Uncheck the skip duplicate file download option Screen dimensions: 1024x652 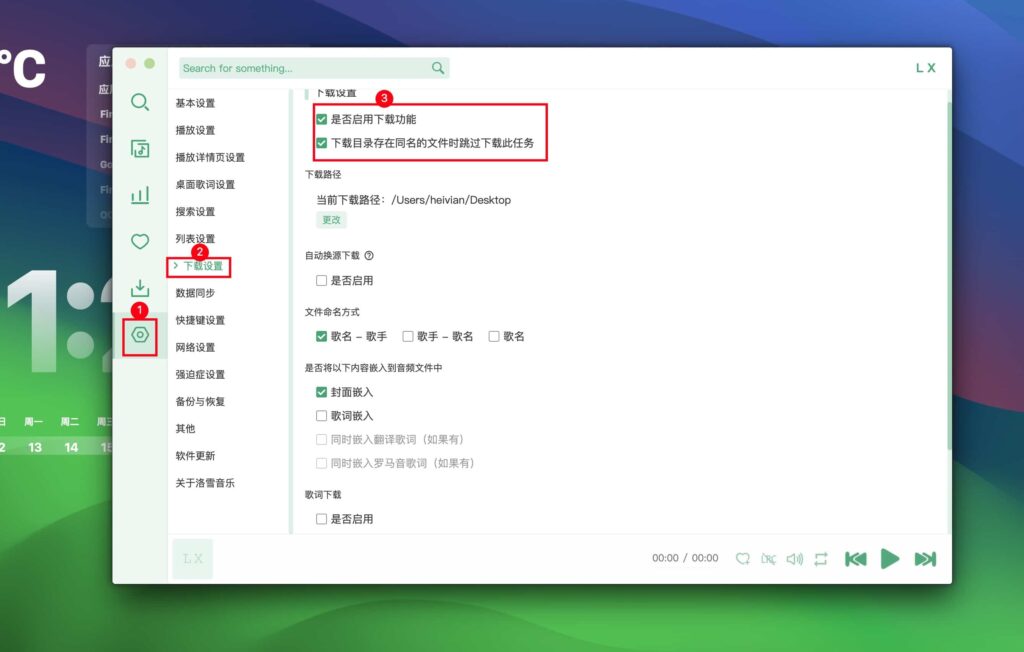click(x=323, y=141)
